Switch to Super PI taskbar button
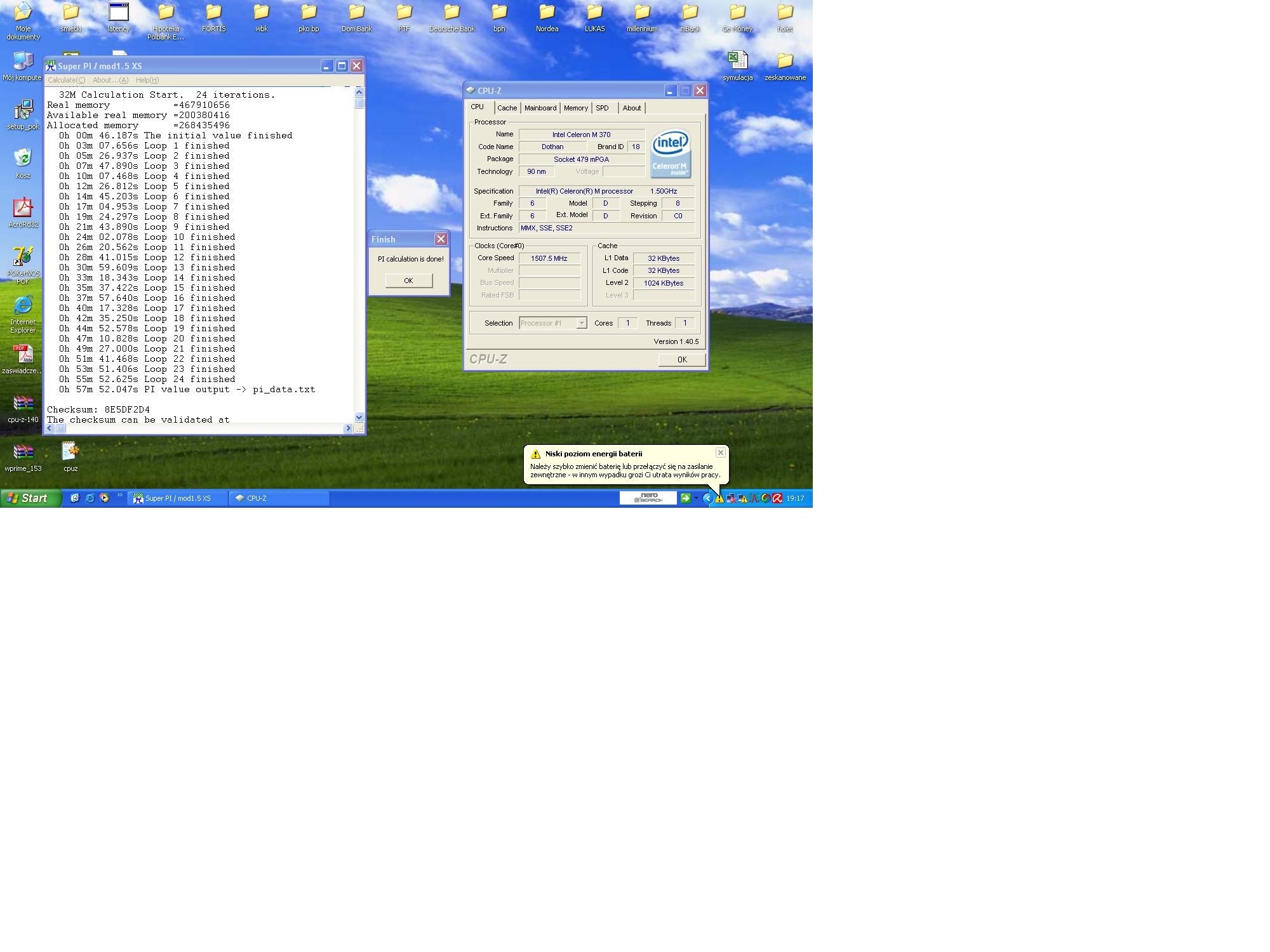The image size is (1270, 952). [178, 498]
